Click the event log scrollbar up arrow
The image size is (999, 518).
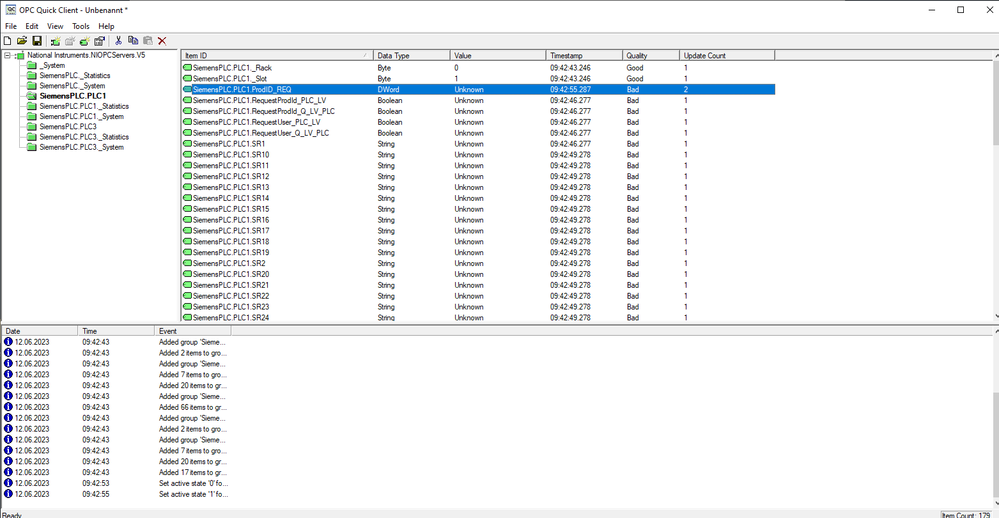coord(995,331)
